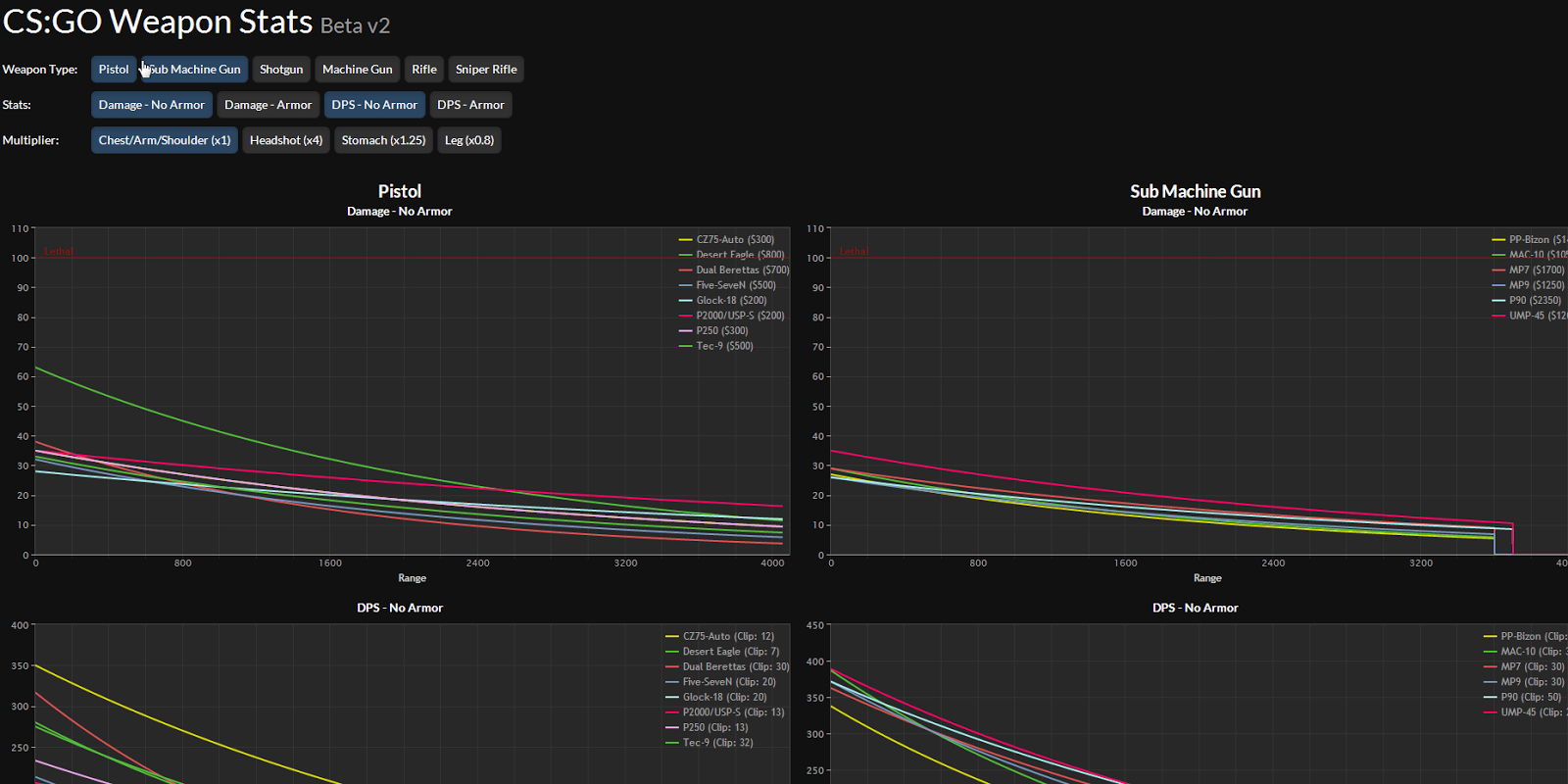Screen dimensions: 1568x784
Task: Click P90 ($2350) legend entry
Action: 1527,300
